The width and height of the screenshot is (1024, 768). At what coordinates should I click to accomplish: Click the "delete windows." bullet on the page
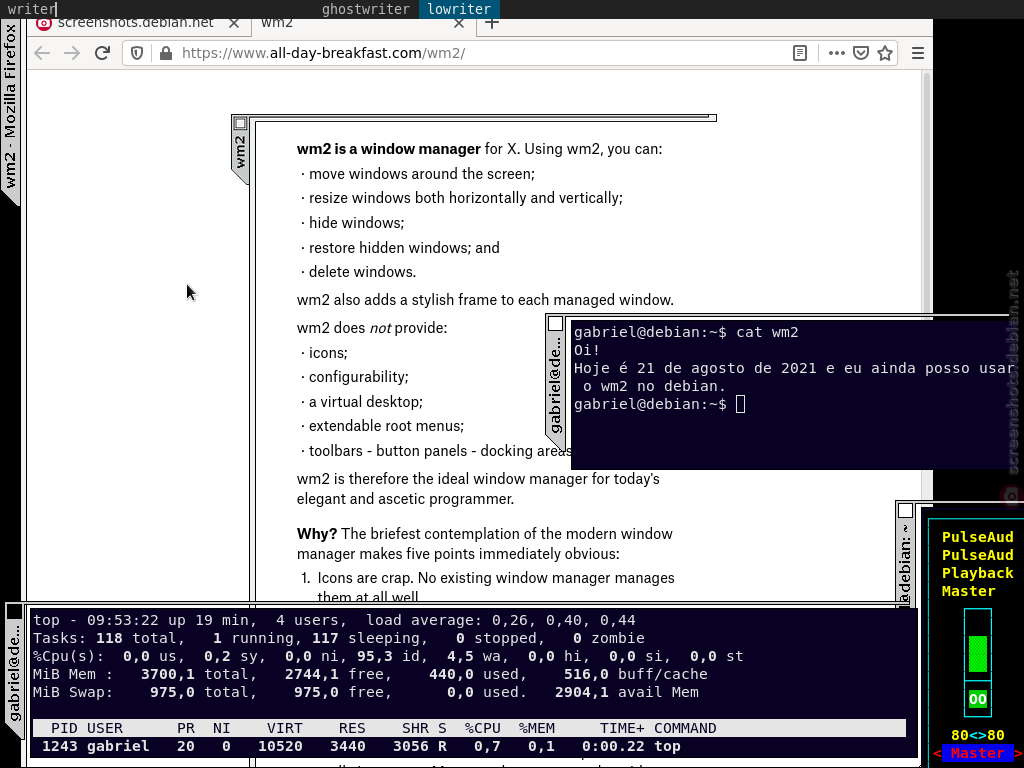[362, 272]
